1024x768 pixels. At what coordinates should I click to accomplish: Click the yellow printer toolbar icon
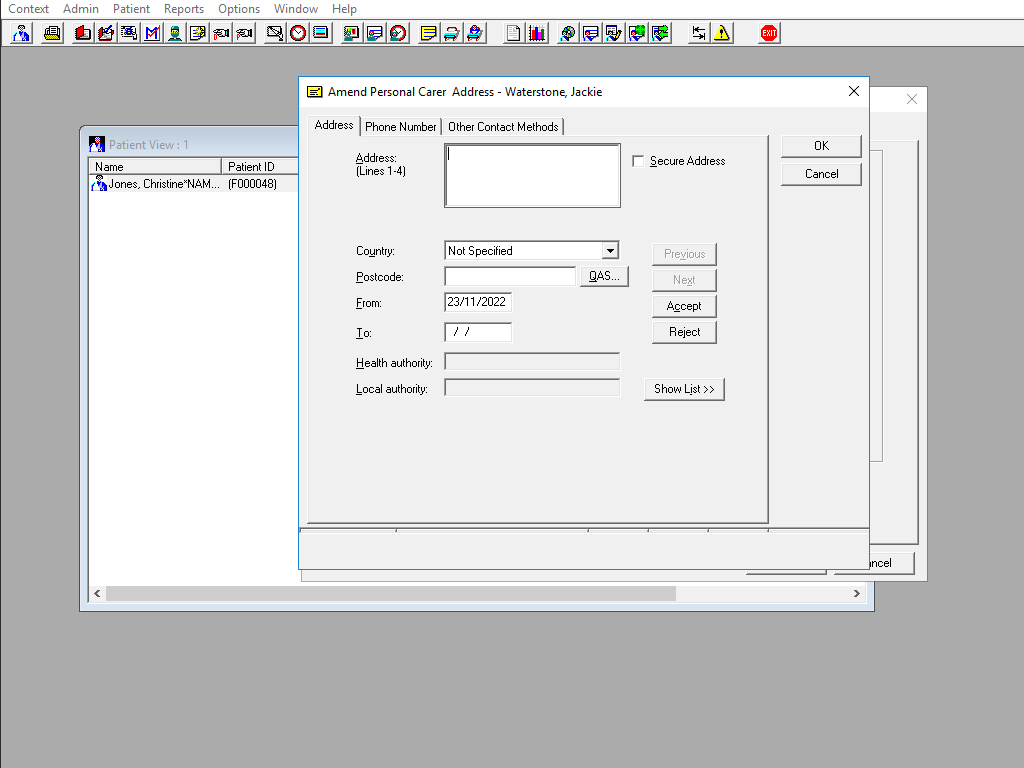point(52,33)
